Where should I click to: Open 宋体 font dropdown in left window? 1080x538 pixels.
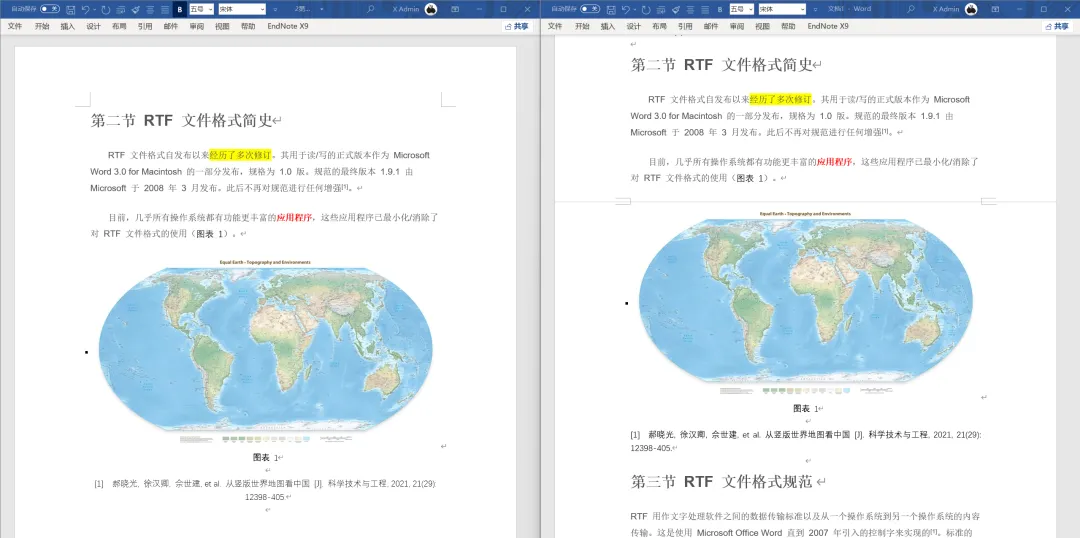coord(262,9)
